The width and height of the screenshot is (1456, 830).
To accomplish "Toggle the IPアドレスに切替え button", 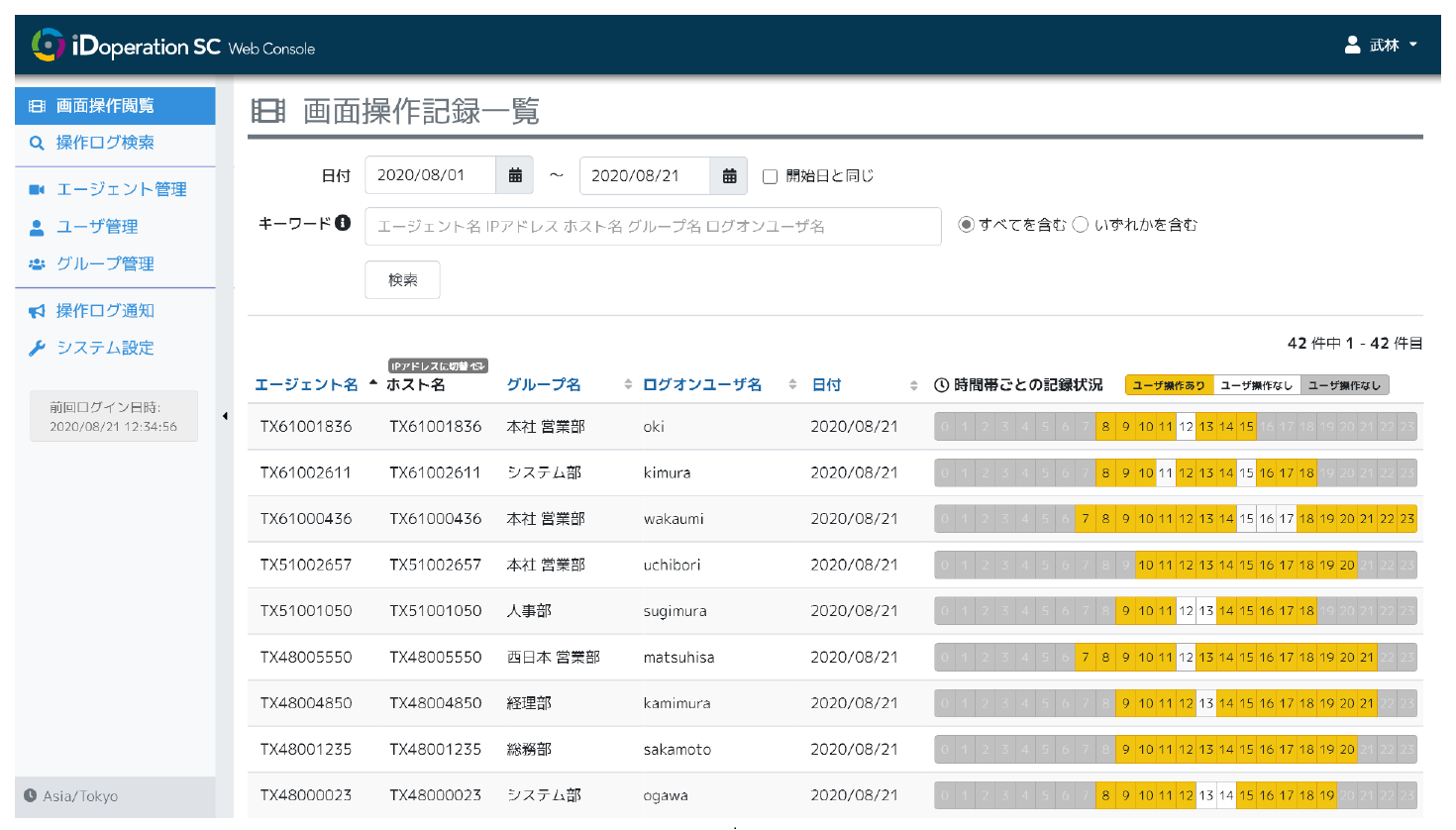I will [438, 365].
